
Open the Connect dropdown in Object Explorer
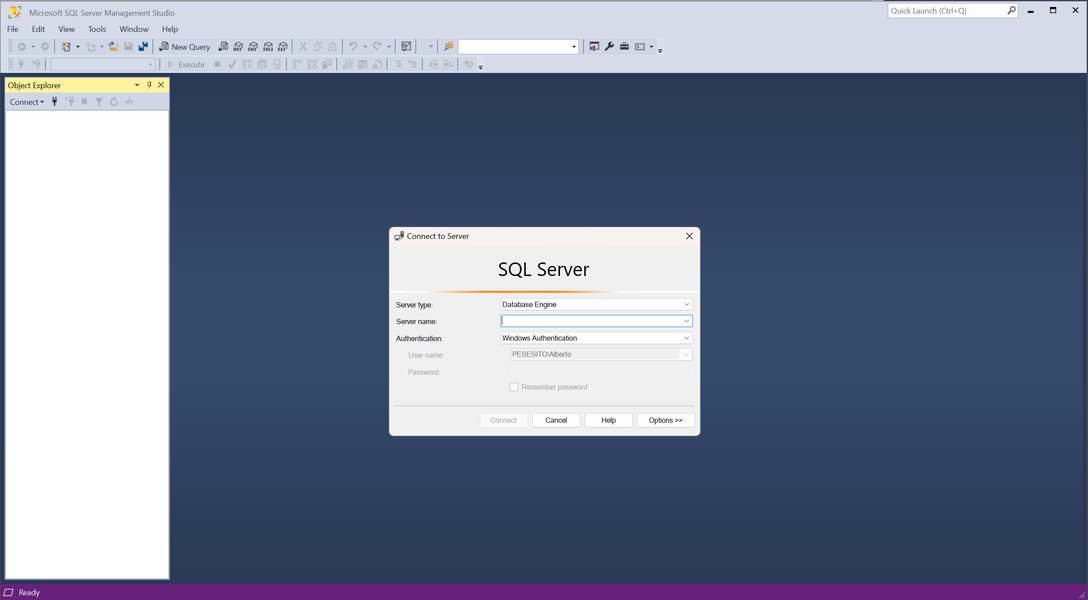pyautogui.click(x=27, y=102)
